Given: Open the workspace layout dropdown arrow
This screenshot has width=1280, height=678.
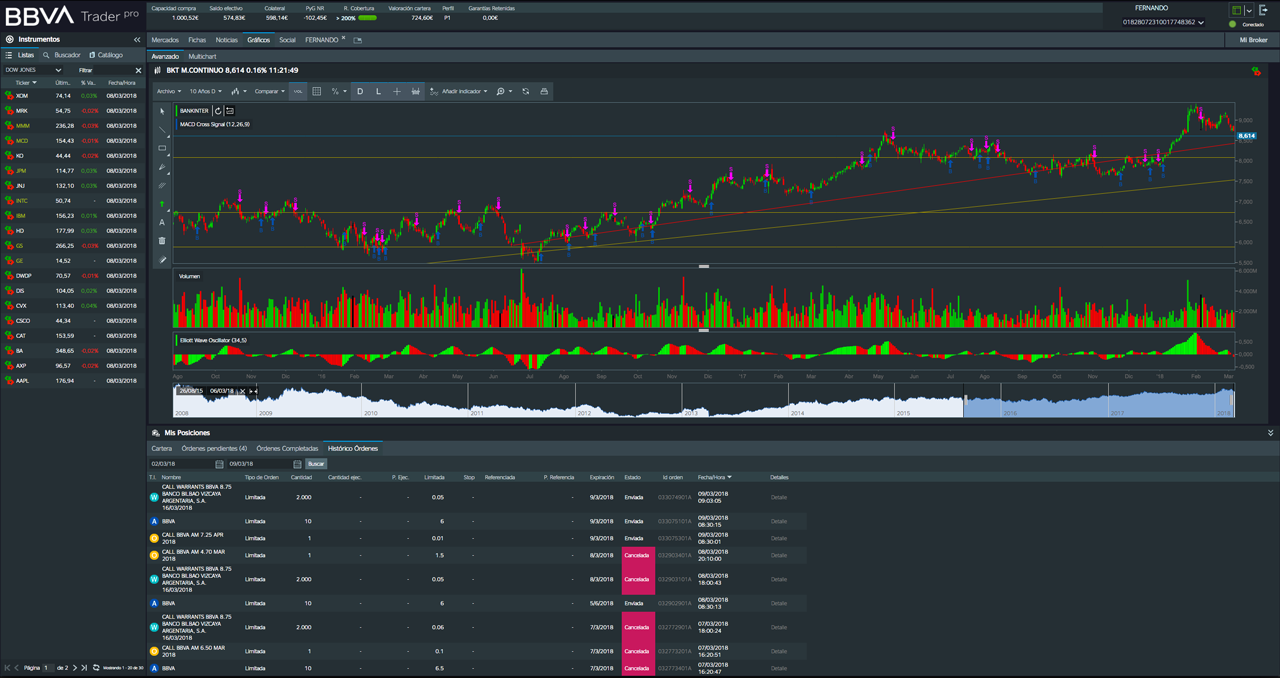Looking at the screenshot, I should point(1249,10).
